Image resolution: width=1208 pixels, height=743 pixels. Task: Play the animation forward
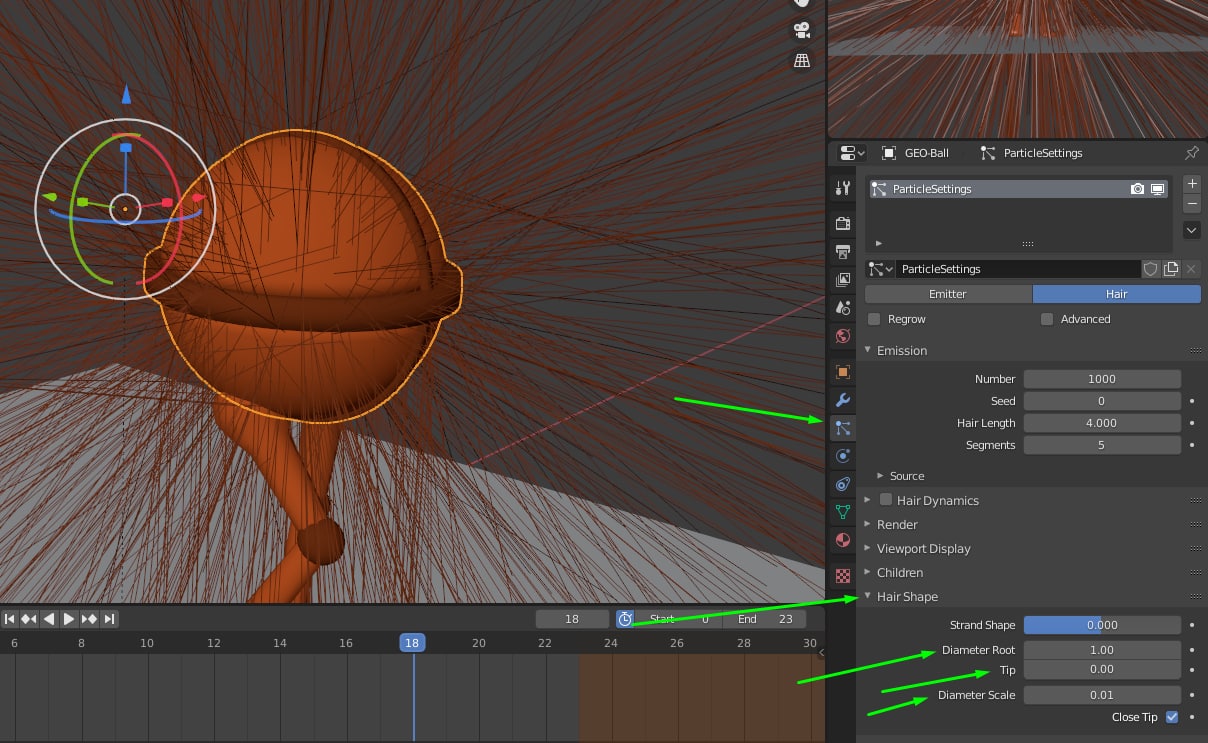pos(69,619)
